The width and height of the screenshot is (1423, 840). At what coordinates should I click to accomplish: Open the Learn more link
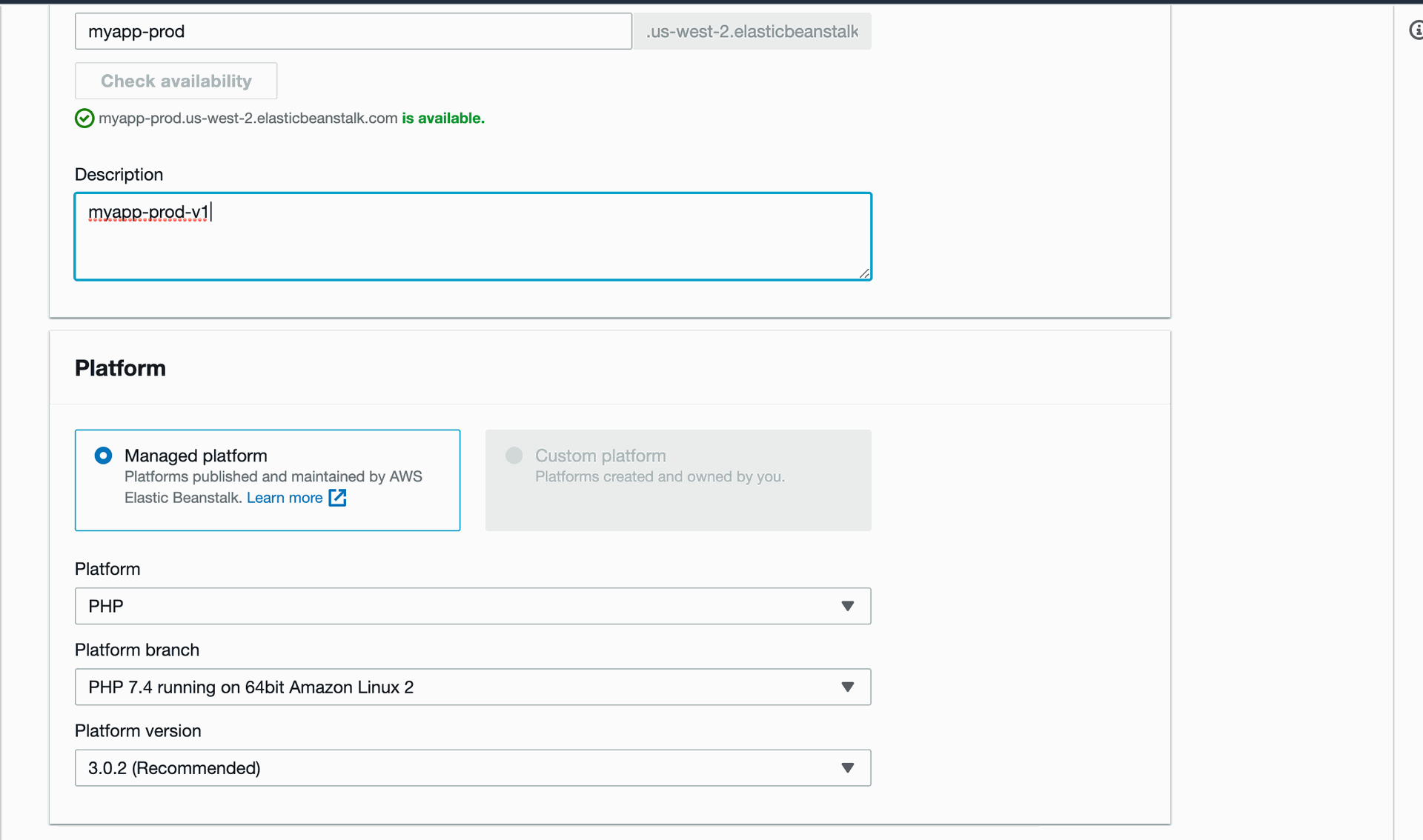pyautogui.click(x=285, y=498)
